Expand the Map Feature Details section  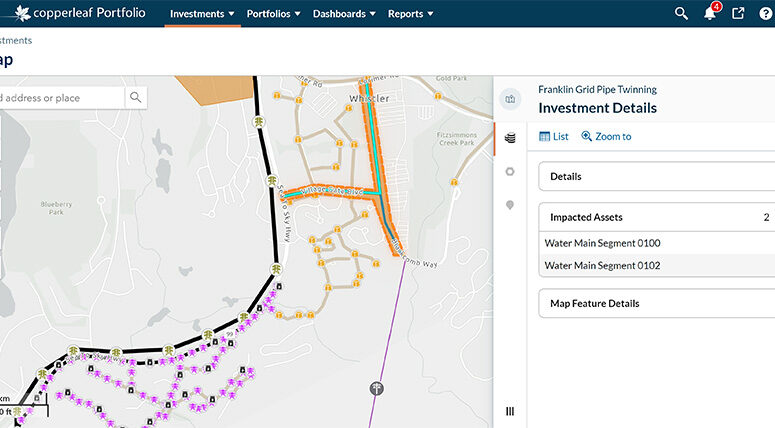point(656,303)
